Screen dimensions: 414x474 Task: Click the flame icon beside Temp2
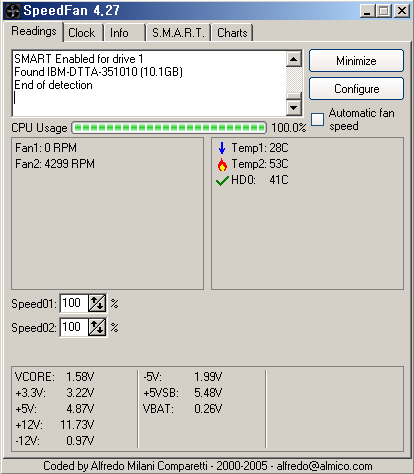pyautogui.click(x=222, y=164)
